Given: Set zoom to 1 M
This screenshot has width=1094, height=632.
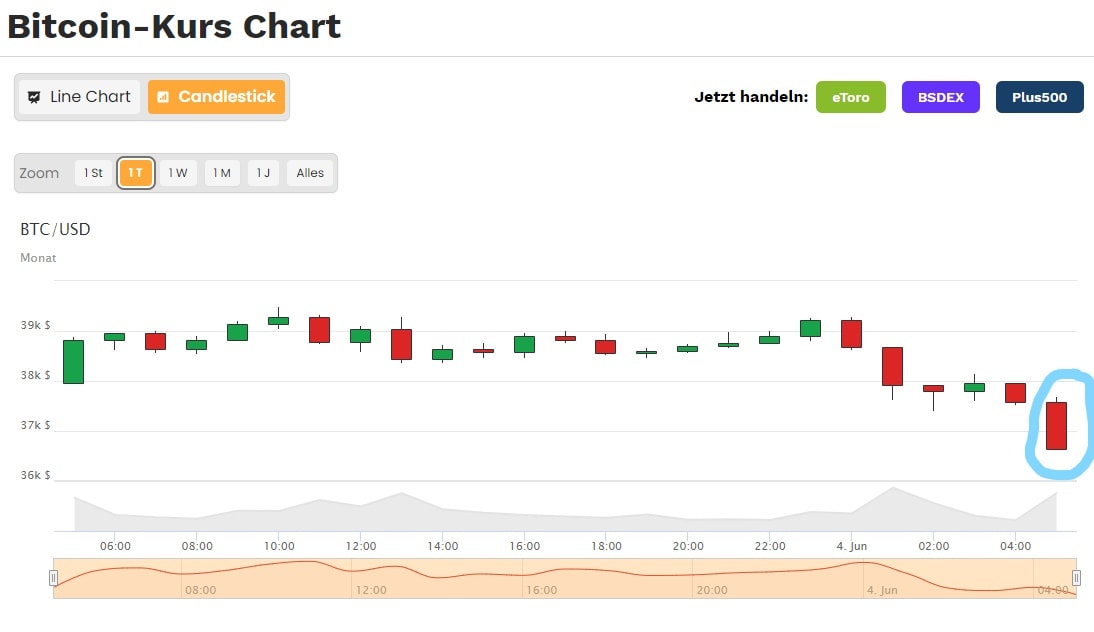Looking at the screenshot, I should tap(222, 173).
